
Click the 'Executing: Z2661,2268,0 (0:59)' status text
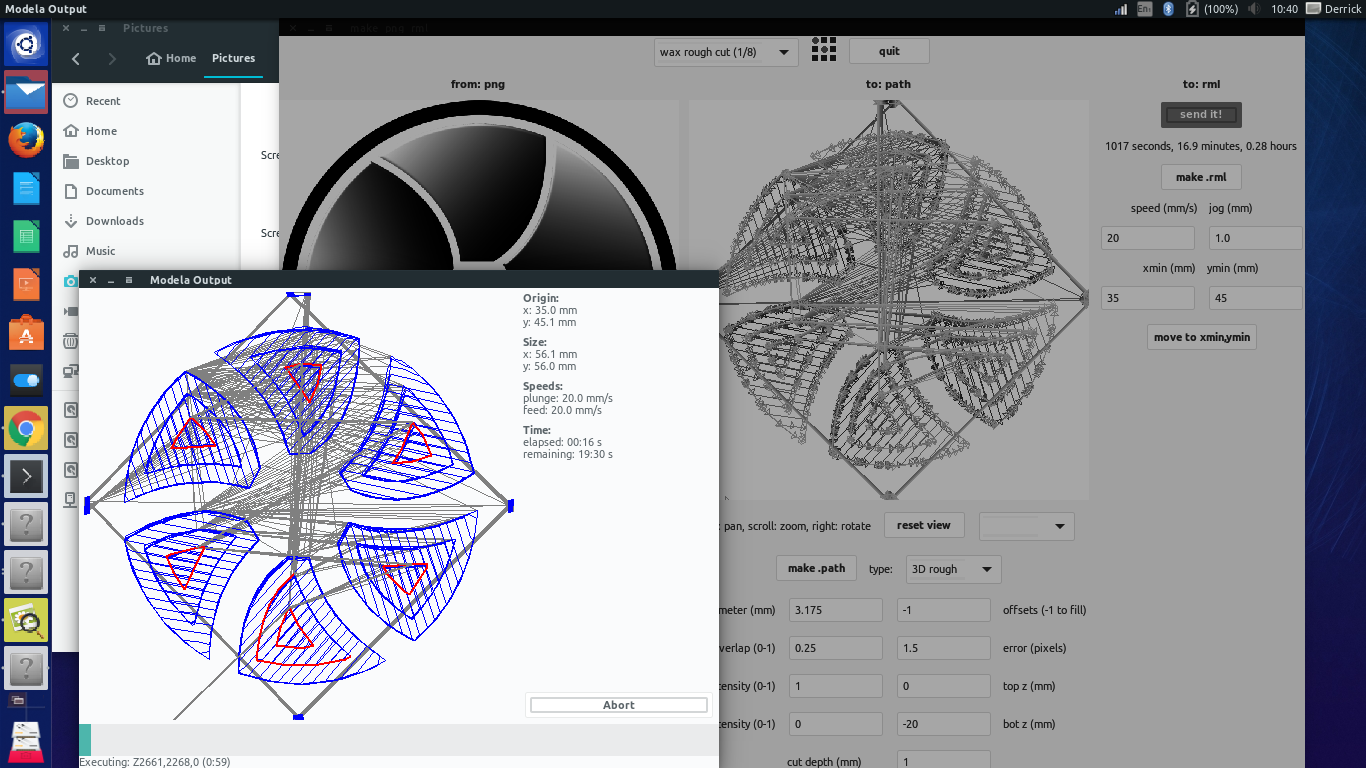click(x=154, y=762)
